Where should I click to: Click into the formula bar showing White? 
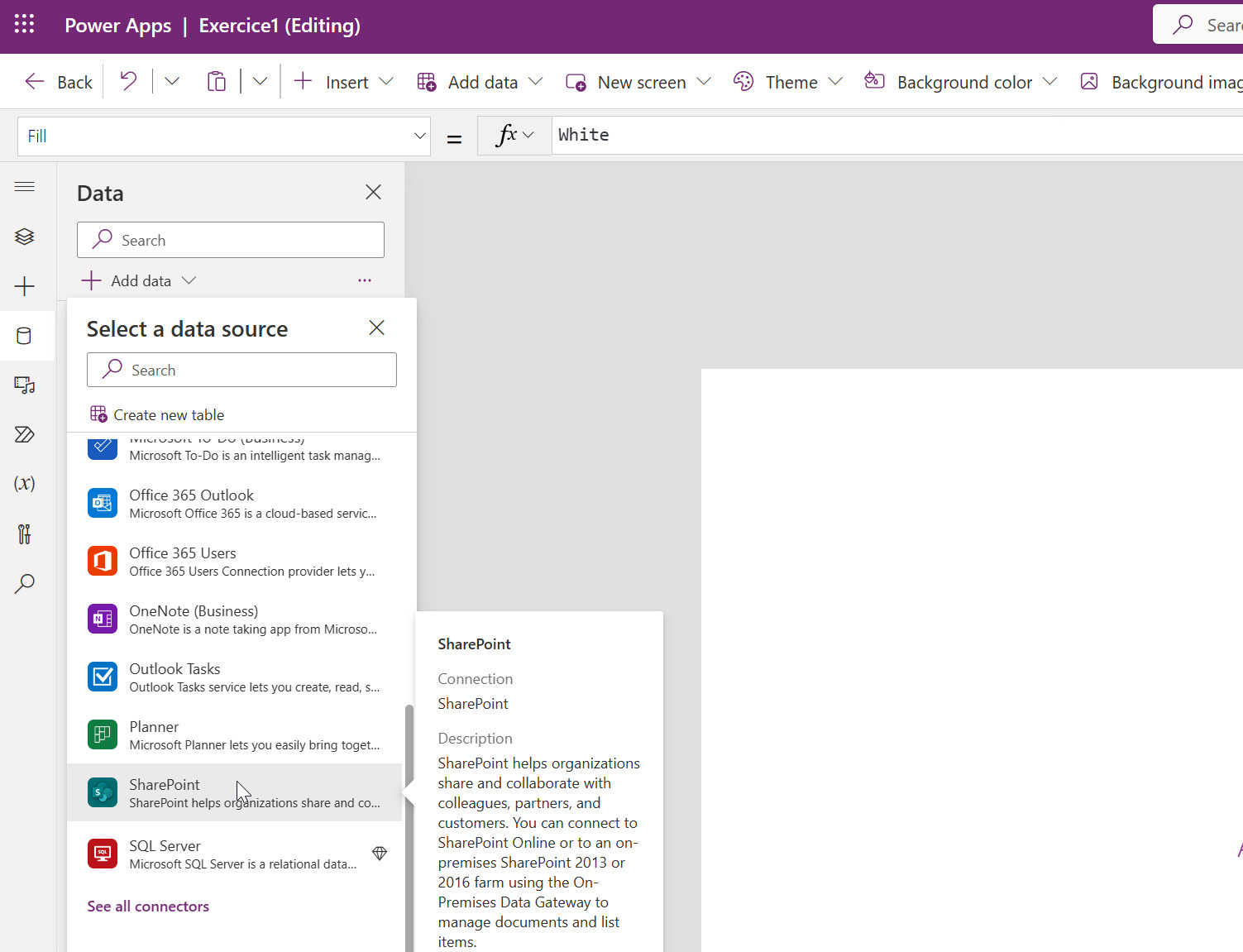coord(897,135)
